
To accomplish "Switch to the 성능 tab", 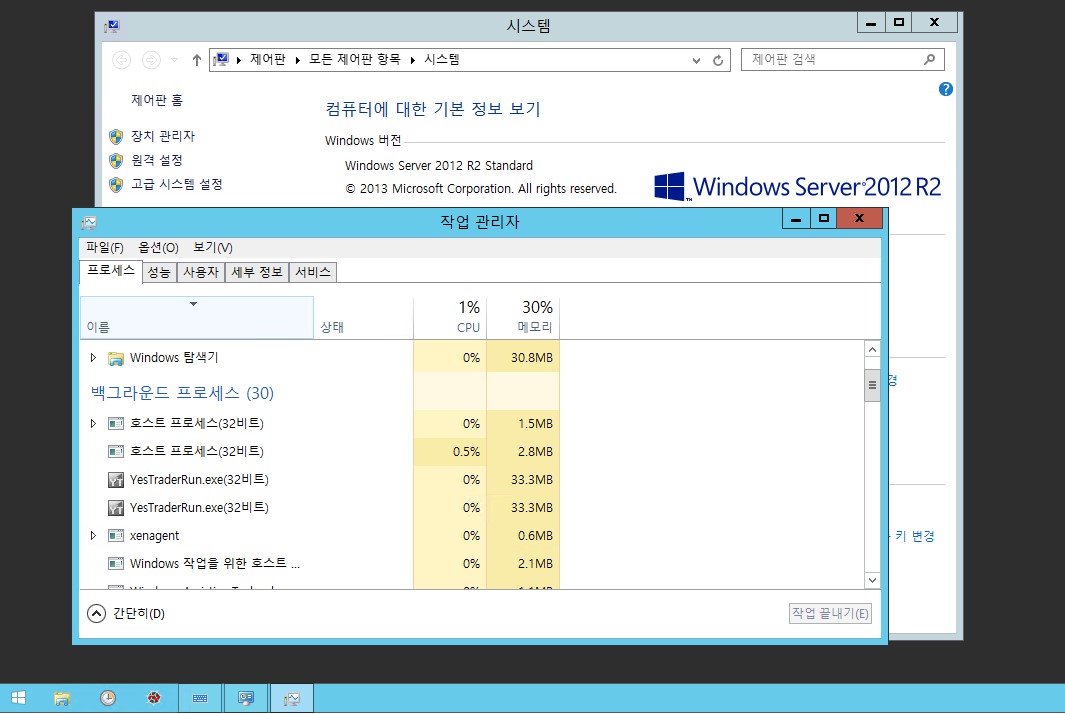I will [x=159, y=272].
